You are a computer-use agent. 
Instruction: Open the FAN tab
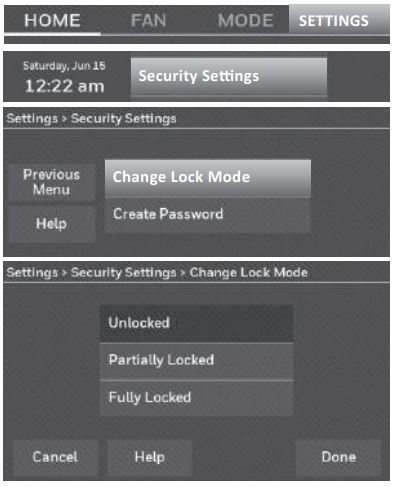tap(148, 20)
